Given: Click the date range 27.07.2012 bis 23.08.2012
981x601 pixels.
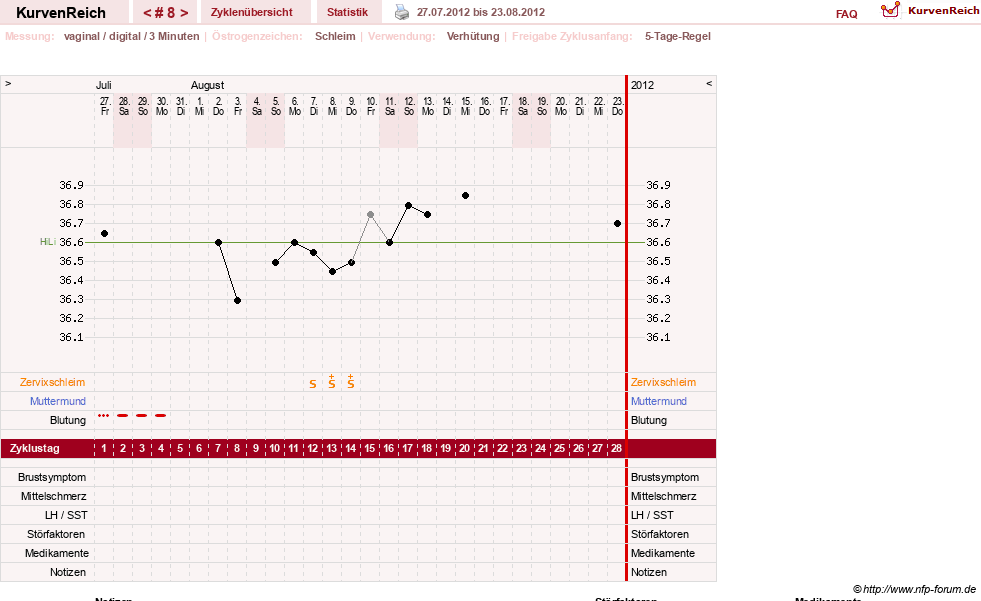Looking at the screenshot, I should [480, 12].
